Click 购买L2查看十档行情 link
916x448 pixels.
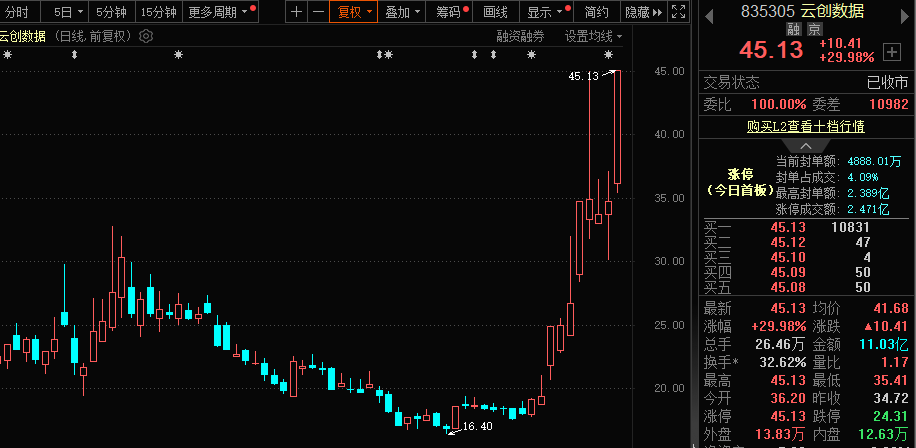(806, 126)
